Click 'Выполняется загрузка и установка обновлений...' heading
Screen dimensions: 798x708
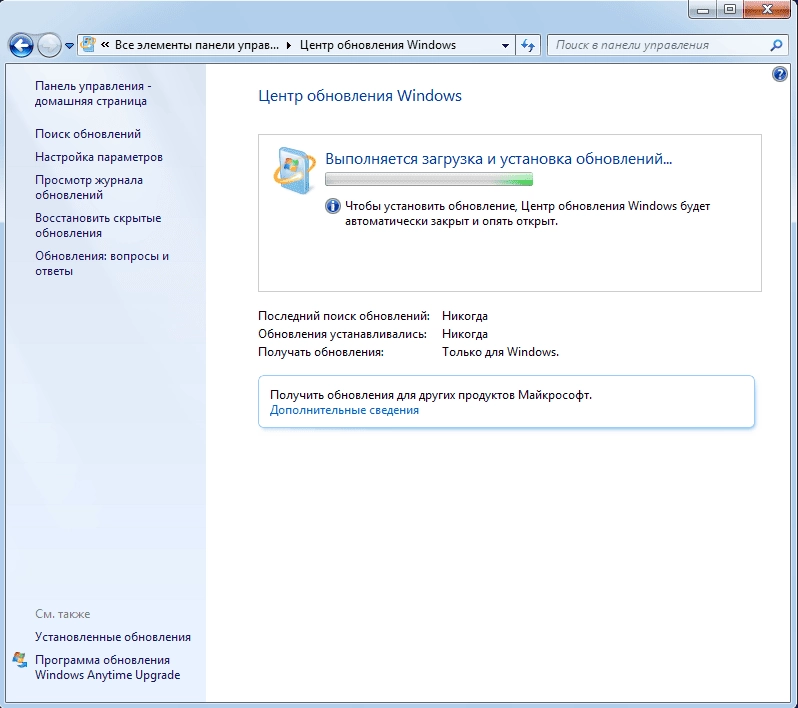pyautogui.click(x=499, y=159)
